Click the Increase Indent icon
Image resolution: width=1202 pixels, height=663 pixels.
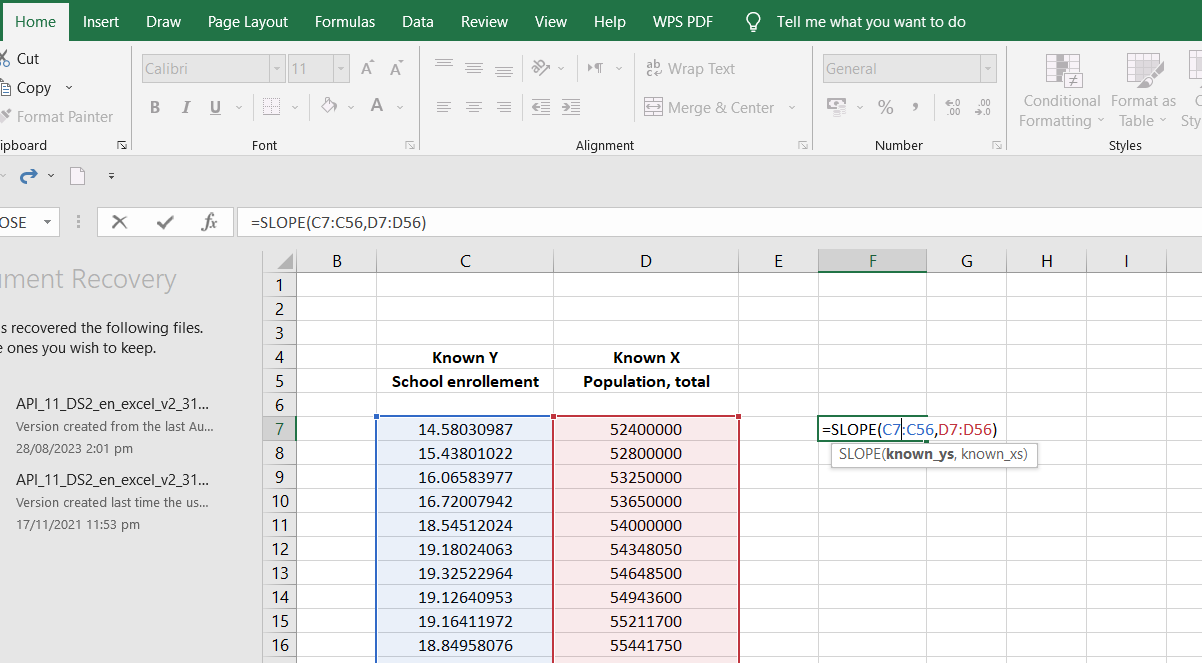click(x=571, y=107)
